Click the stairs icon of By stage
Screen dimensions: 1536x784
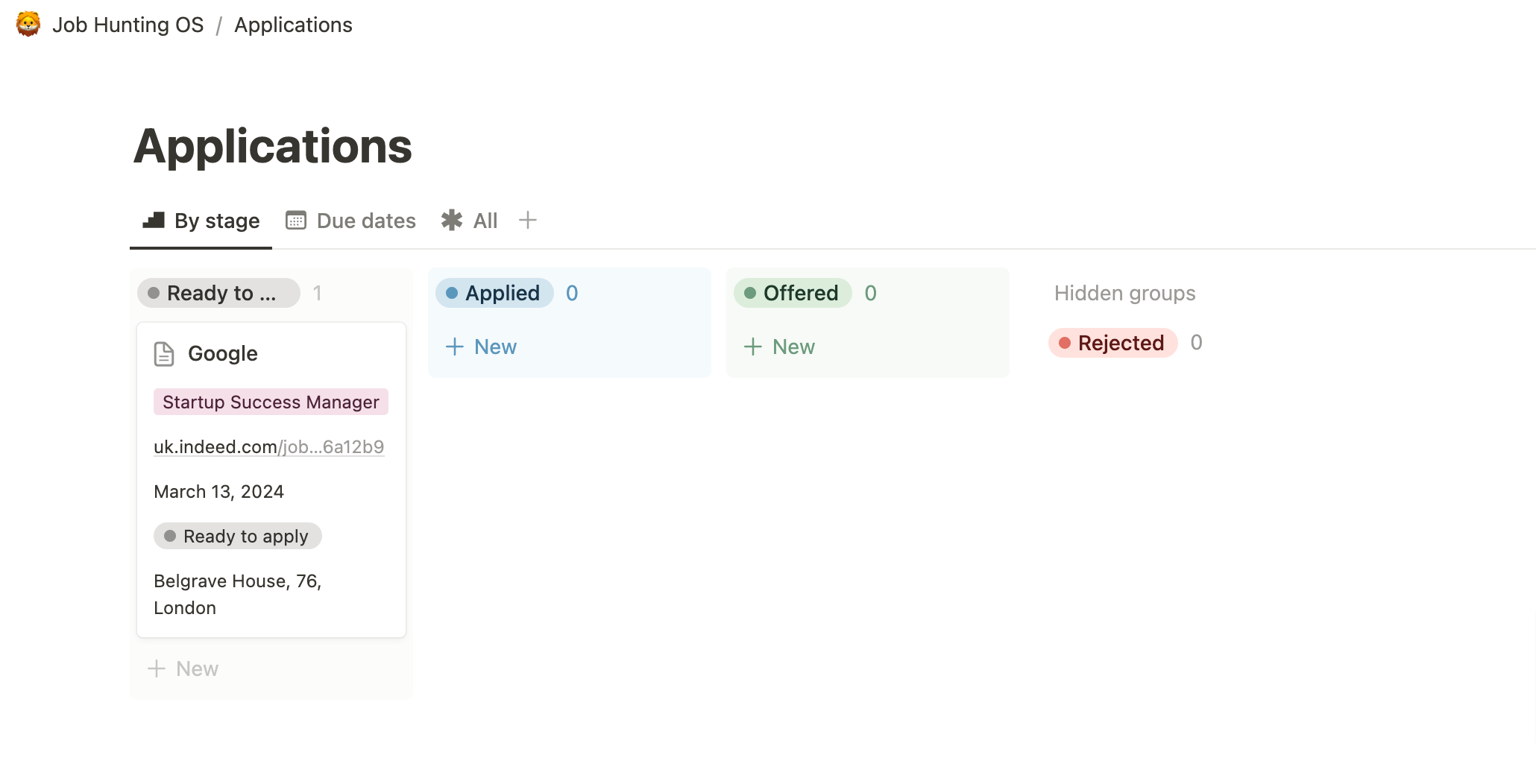pos(154,221)
